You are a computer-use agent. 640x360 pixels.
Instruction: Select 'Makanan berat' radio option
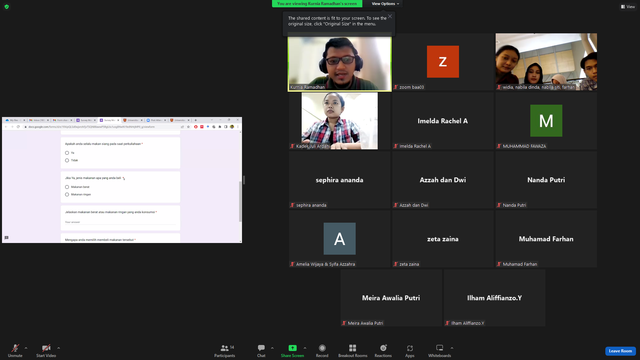(67, 187)
